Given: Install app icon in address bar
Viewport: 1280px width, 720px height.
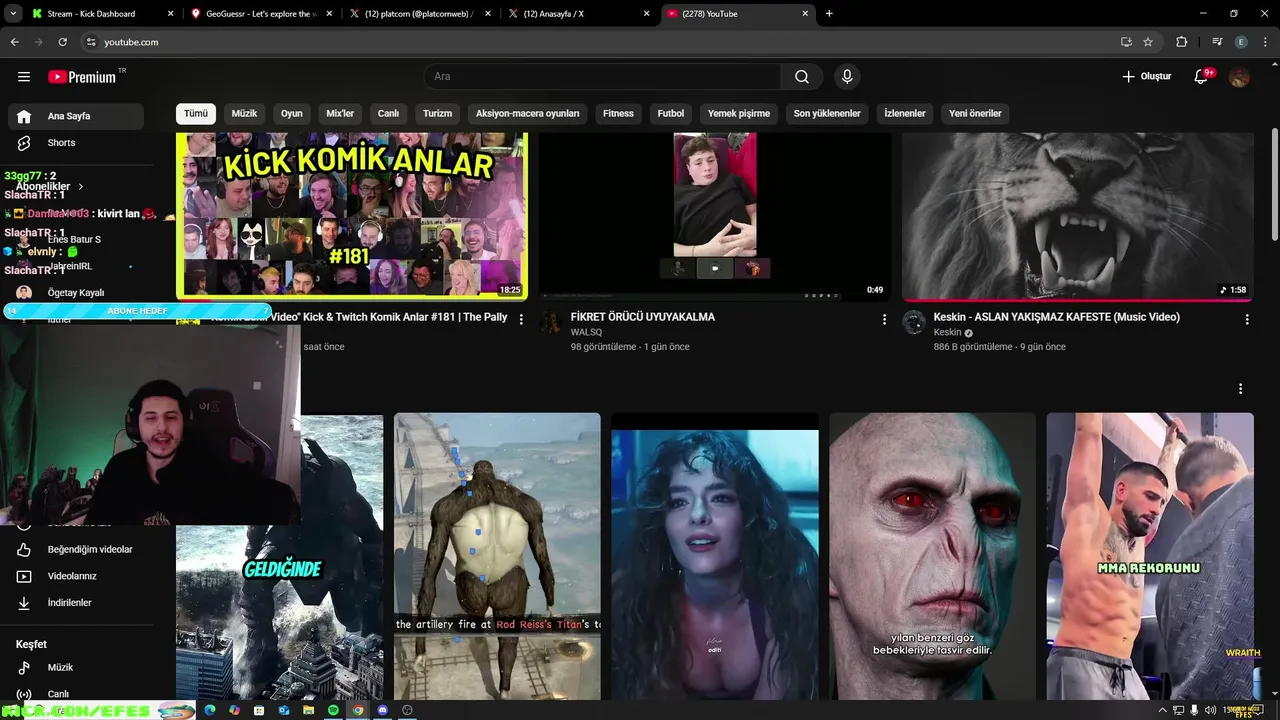Looking at the screenshot, I should click(x=1126, y=42).
